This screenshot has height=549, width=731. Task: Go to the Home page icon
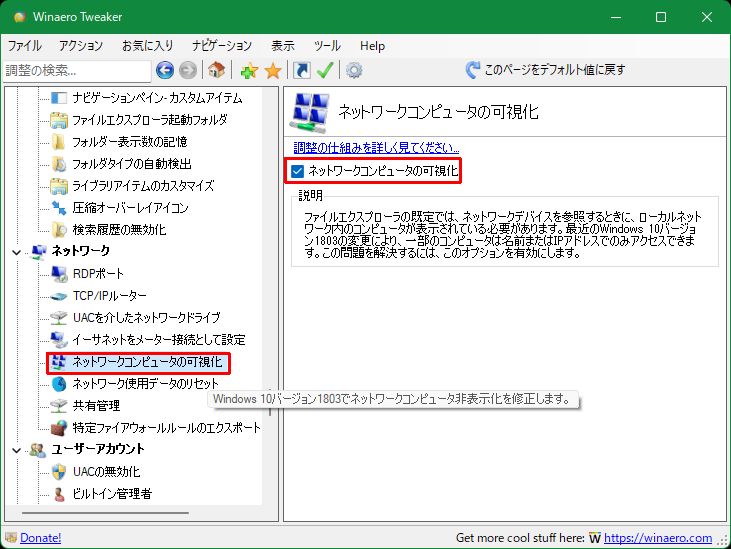tap(216, 70)
